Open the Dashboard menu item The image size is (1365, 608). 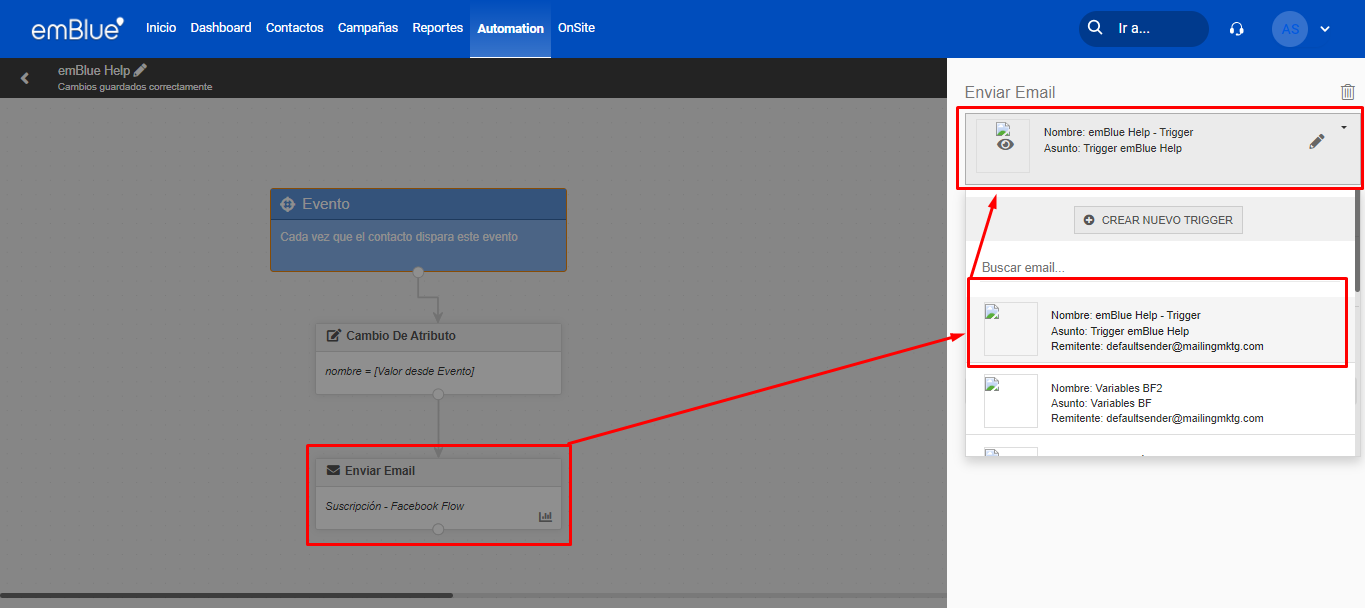click(221, 28)
